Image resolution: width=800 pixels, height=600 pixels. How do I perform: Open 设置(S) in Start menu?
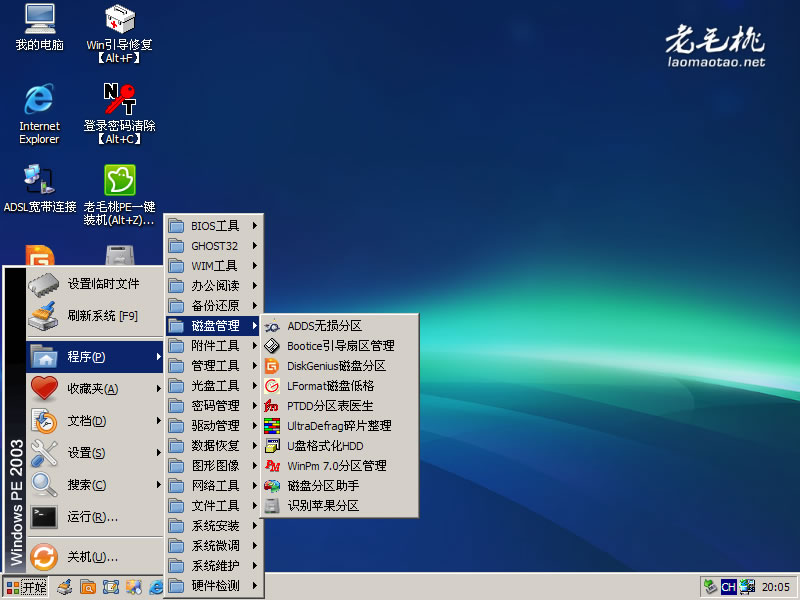95,453
